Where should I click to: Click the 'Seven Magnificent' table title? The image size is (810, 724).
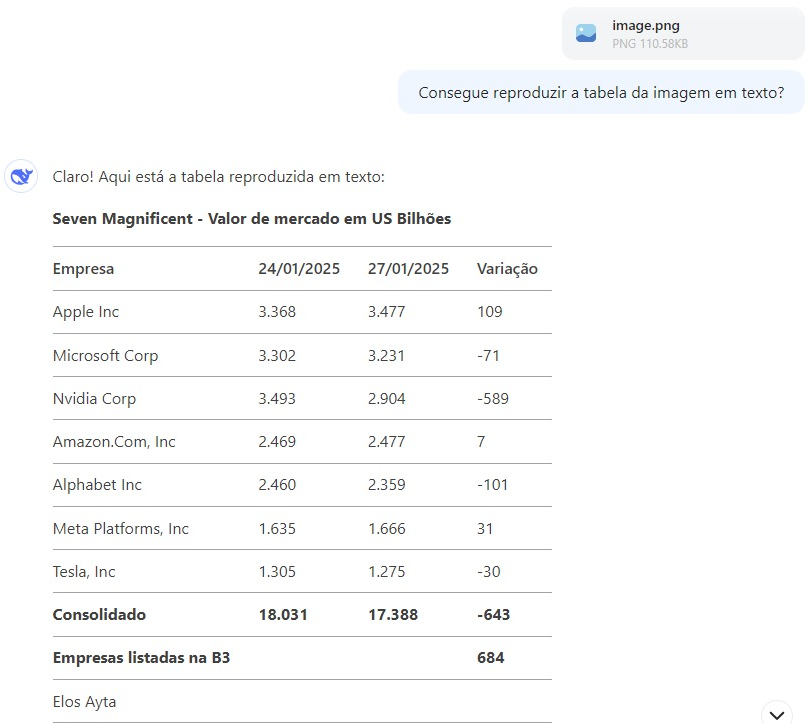tap(252, 219)
